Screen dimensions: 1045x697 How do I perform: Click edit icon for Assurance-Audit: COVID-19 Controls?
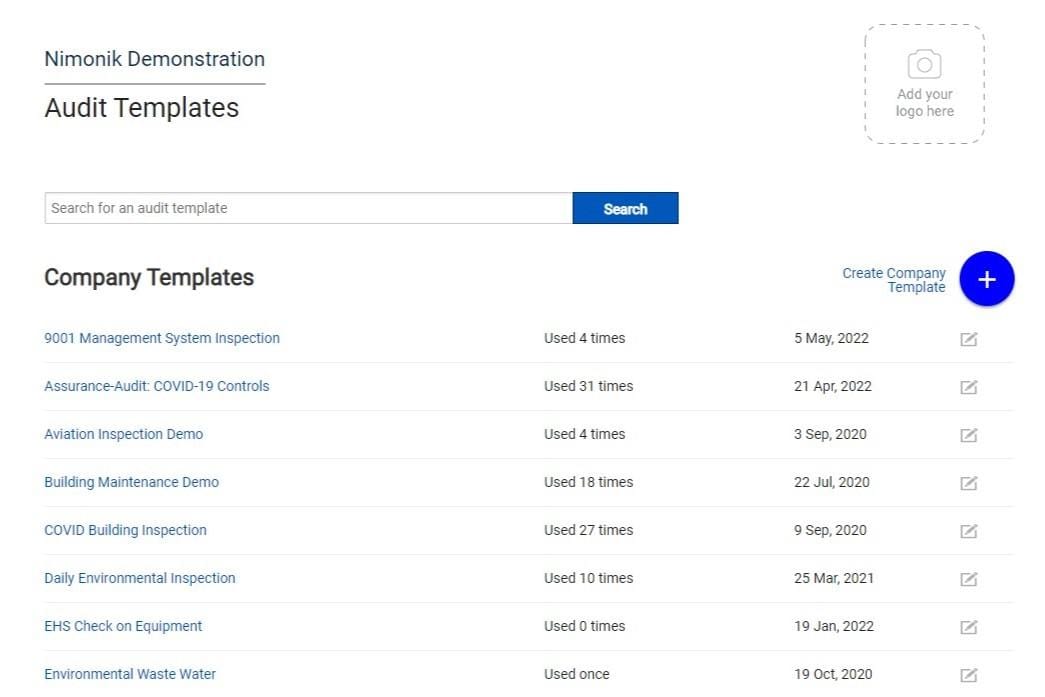tap(968, 387)
